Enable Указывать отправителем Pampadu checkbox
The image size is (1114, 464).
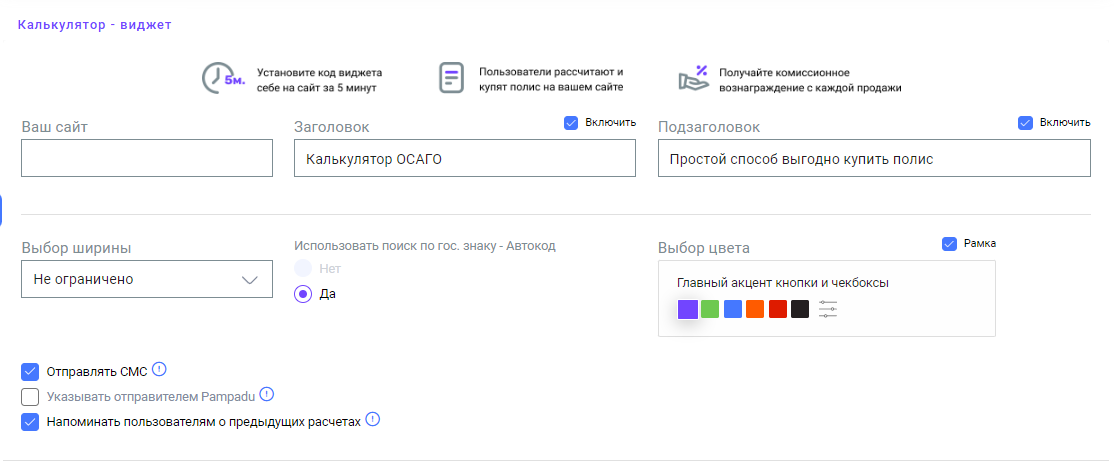[x=30, y=396]
